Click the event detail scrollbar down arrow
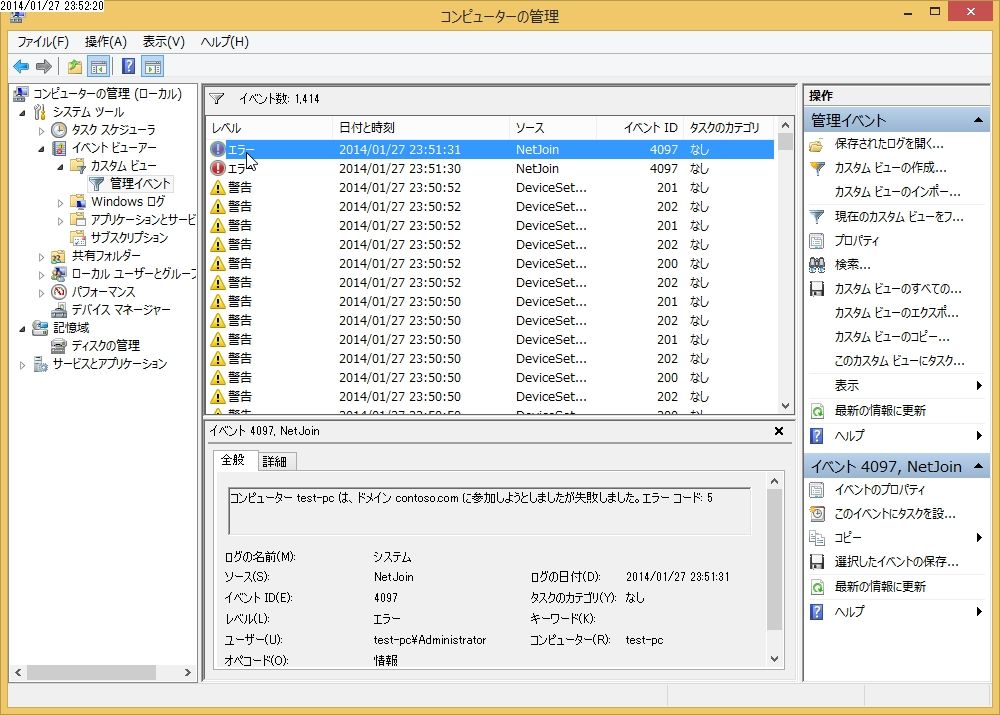This screenshot has height=715, width=1000. pyautogui.click(x=774, y=659)
